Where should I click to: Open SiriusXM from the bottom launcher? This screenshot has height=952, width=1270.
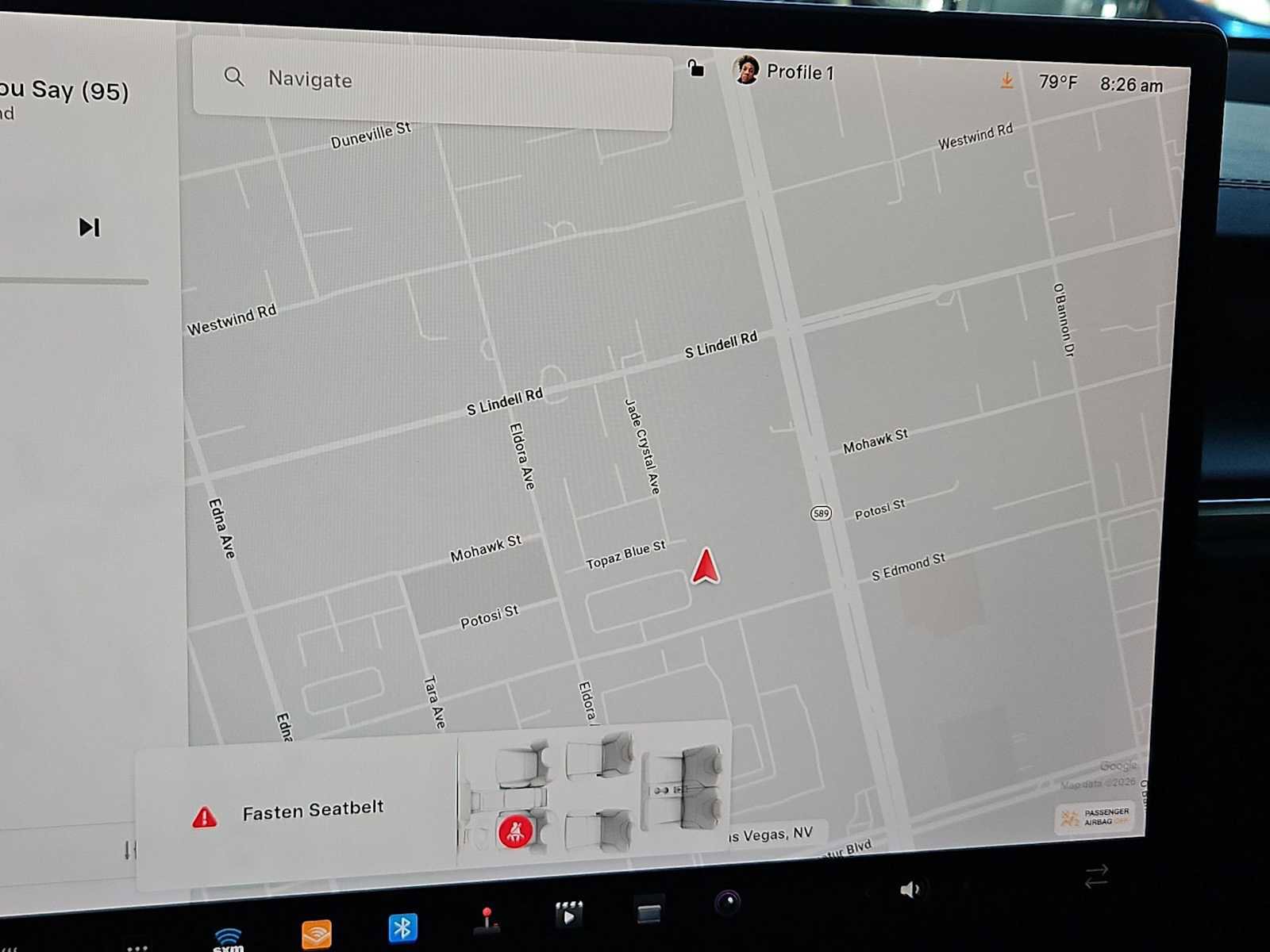228,936
